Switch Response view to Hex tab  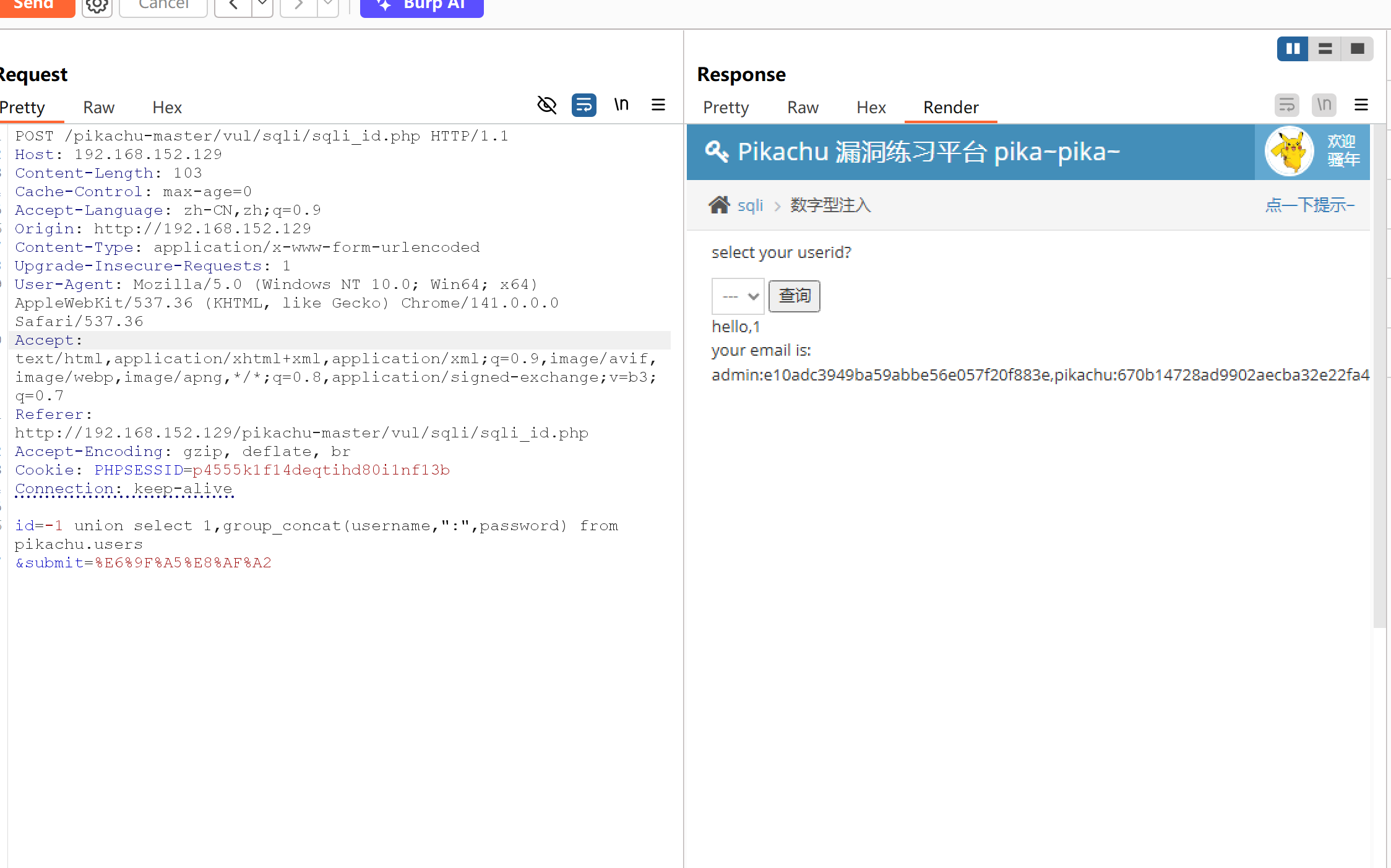(871, 108)
